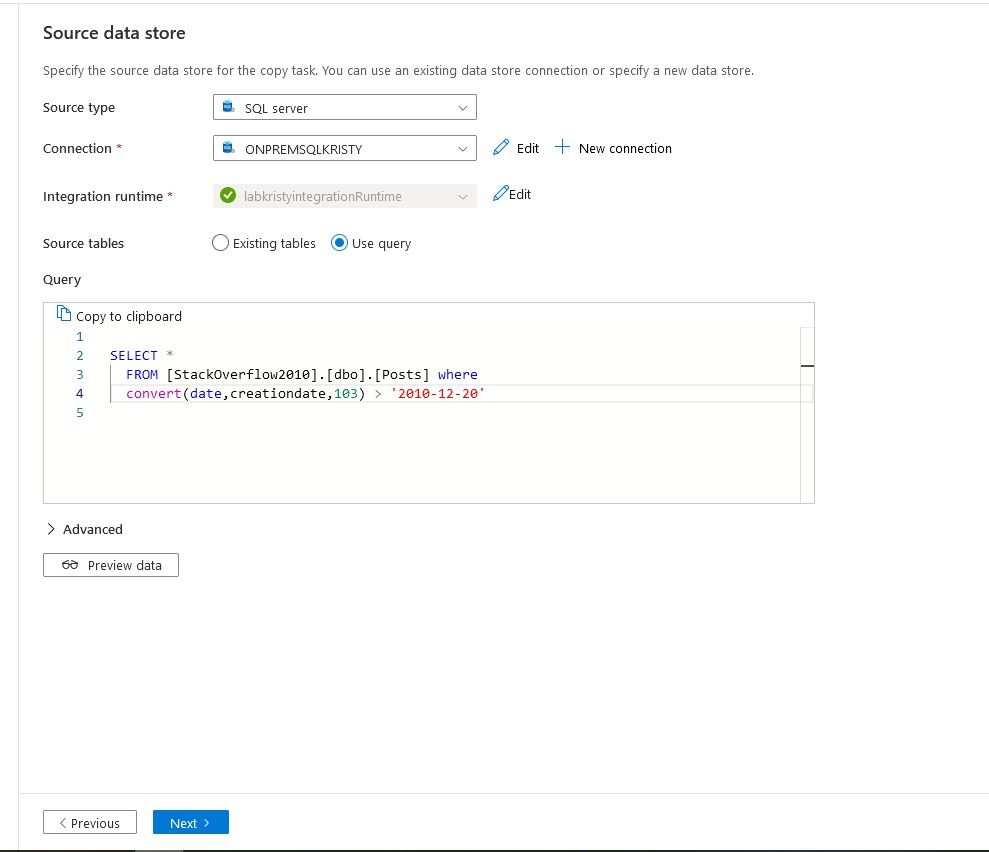The image size is (989, 852).
Task: Click the pencil icon beside Connection Edit
Action: (x=501, y=148)
